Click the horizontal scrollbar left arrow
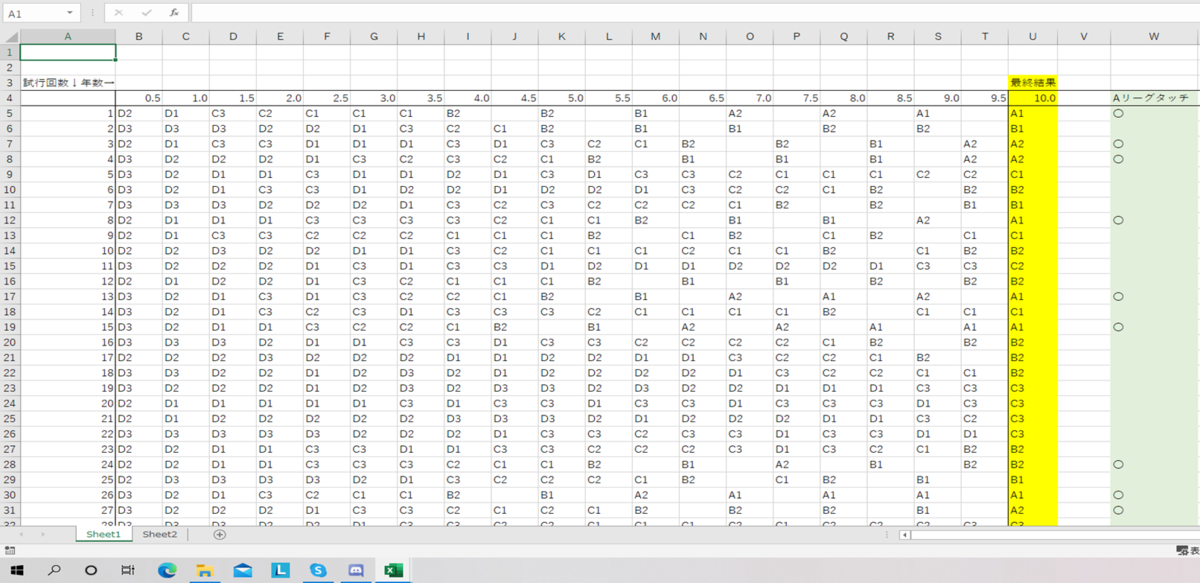This screenshot has width=1200, height=583. 906,535
